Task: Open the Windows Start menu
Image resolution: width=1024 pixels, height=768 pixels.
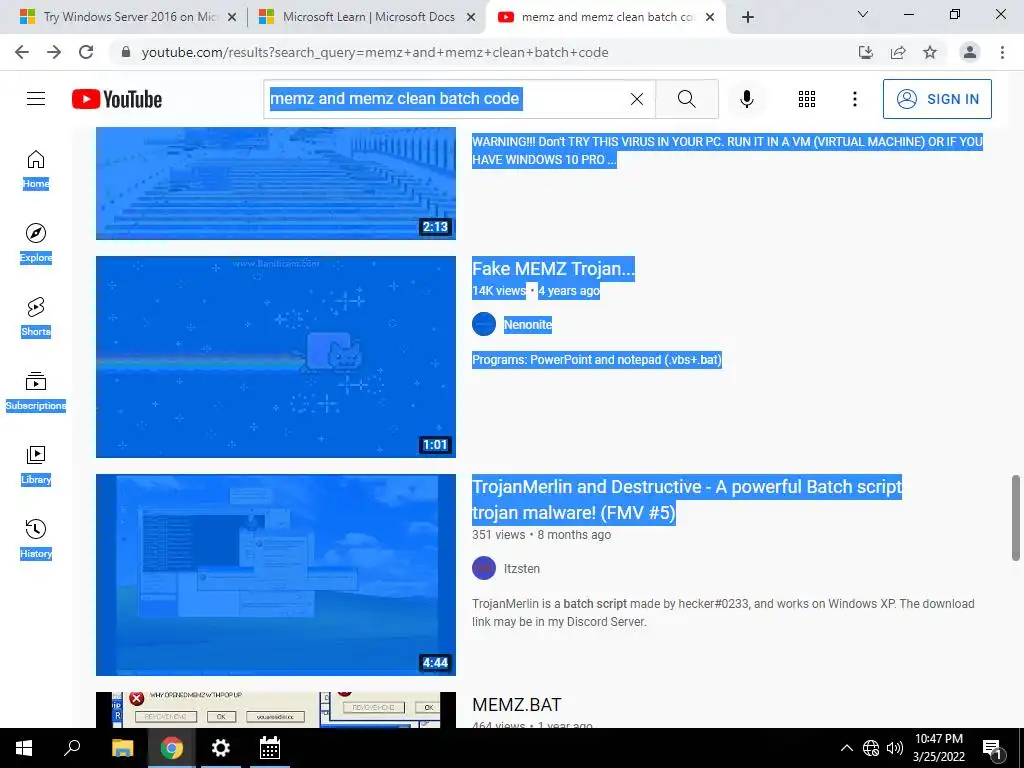Action: (24, 748)
